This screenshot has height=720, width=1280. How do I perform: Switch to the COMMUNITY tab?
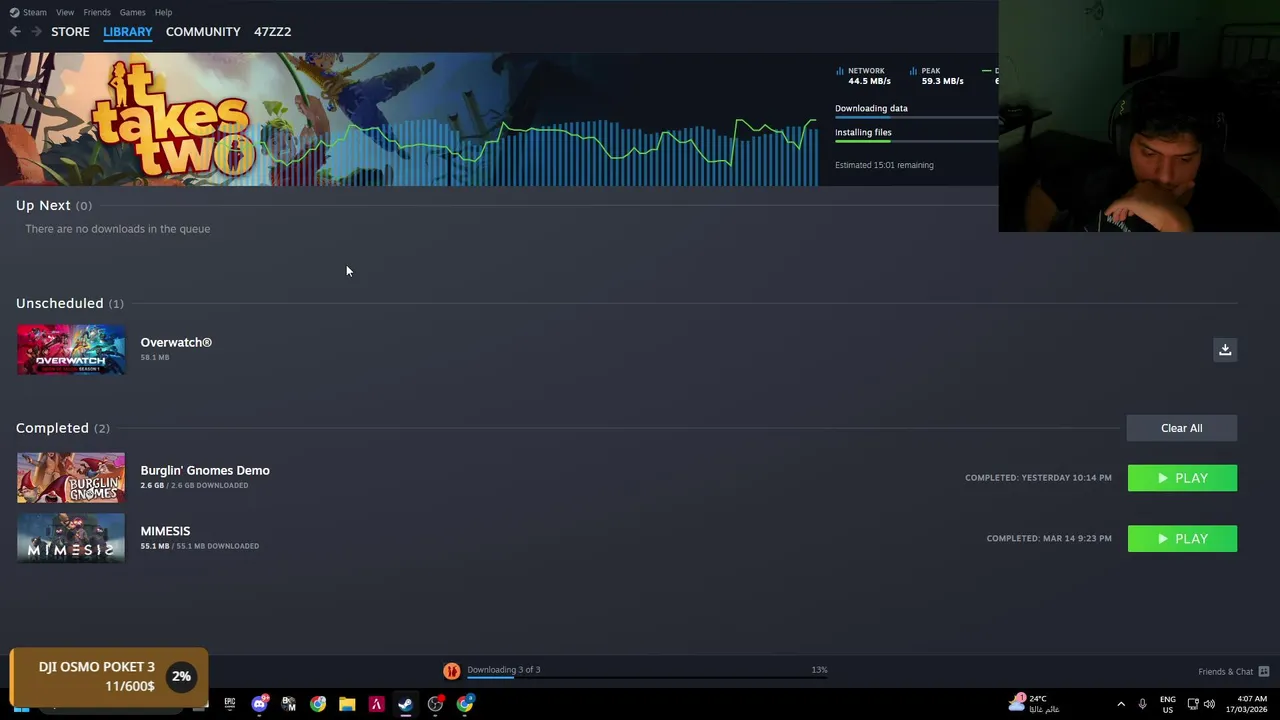point(203,32)
